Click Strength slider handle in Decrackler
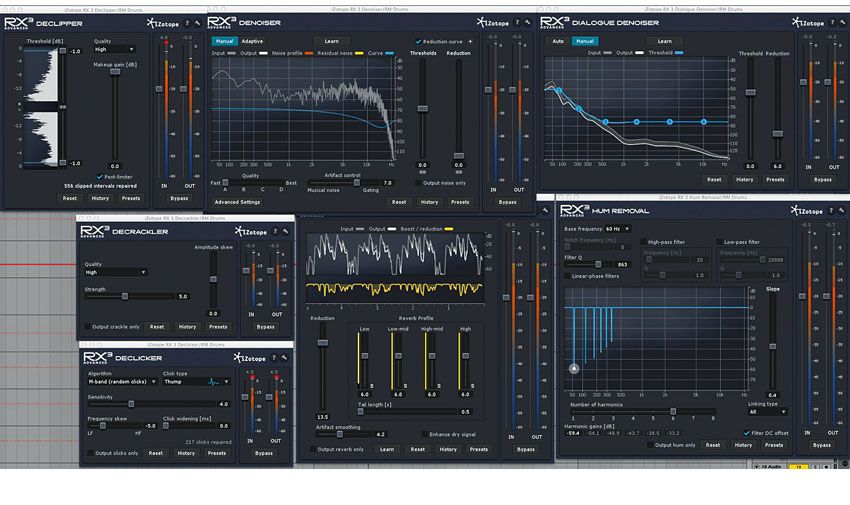Viewport: 850px width, 505px height. point(125,296)
